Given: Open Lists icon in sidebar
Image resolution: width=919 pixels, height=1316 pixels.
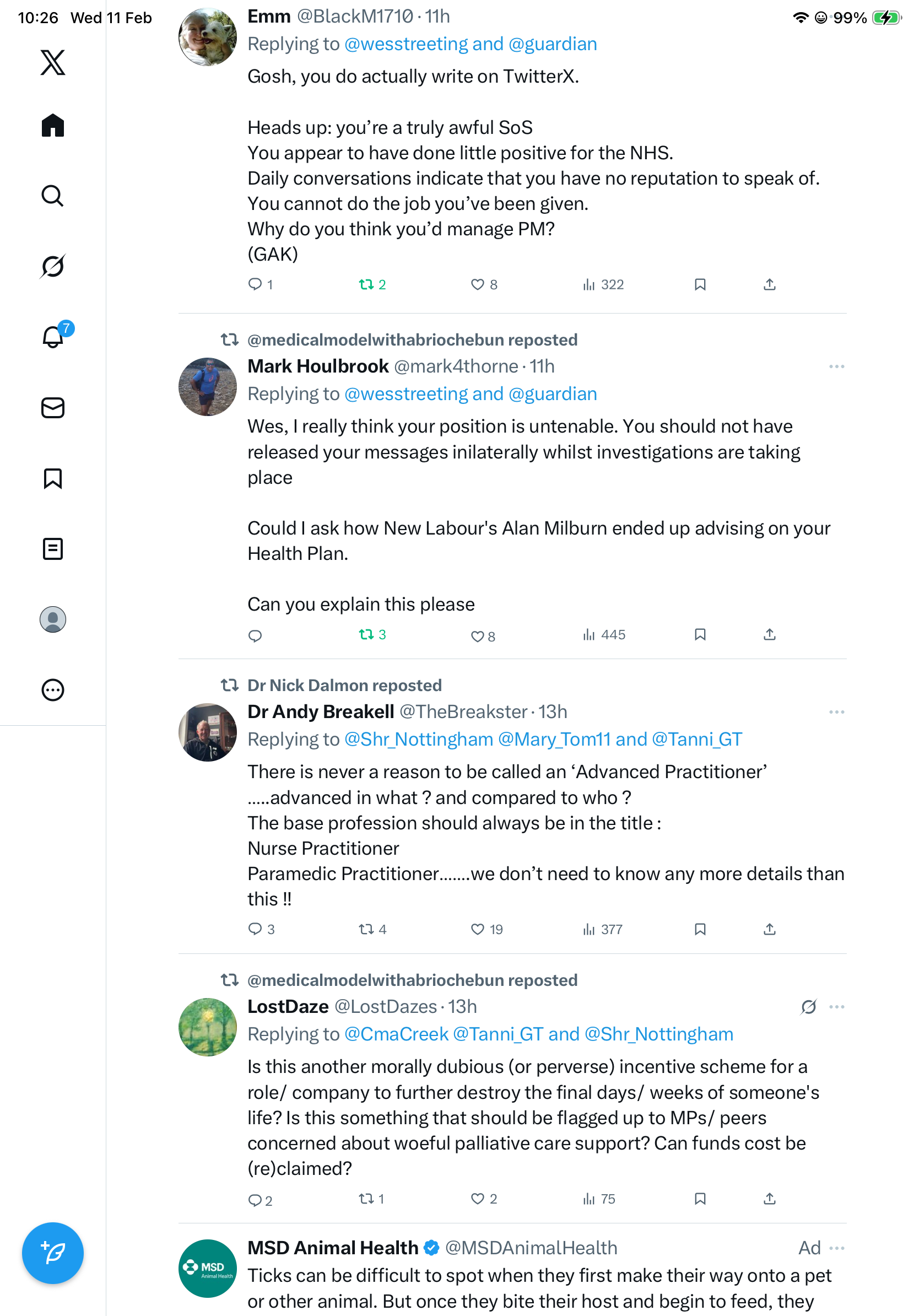Looking at the screenshot, I should tap(53, 548).
